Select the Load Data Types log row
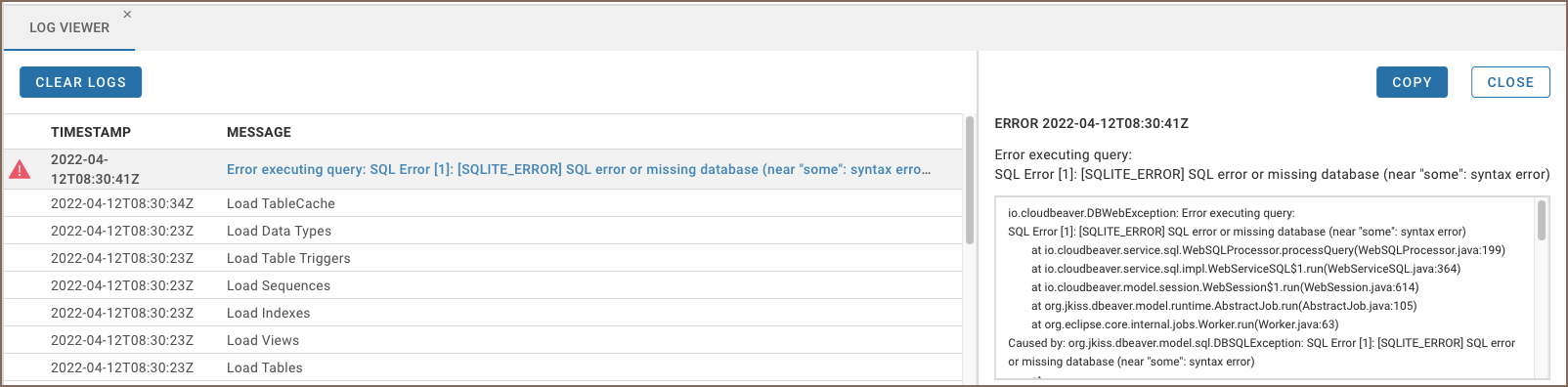The image size is (1568, 387). coord(483,231)
